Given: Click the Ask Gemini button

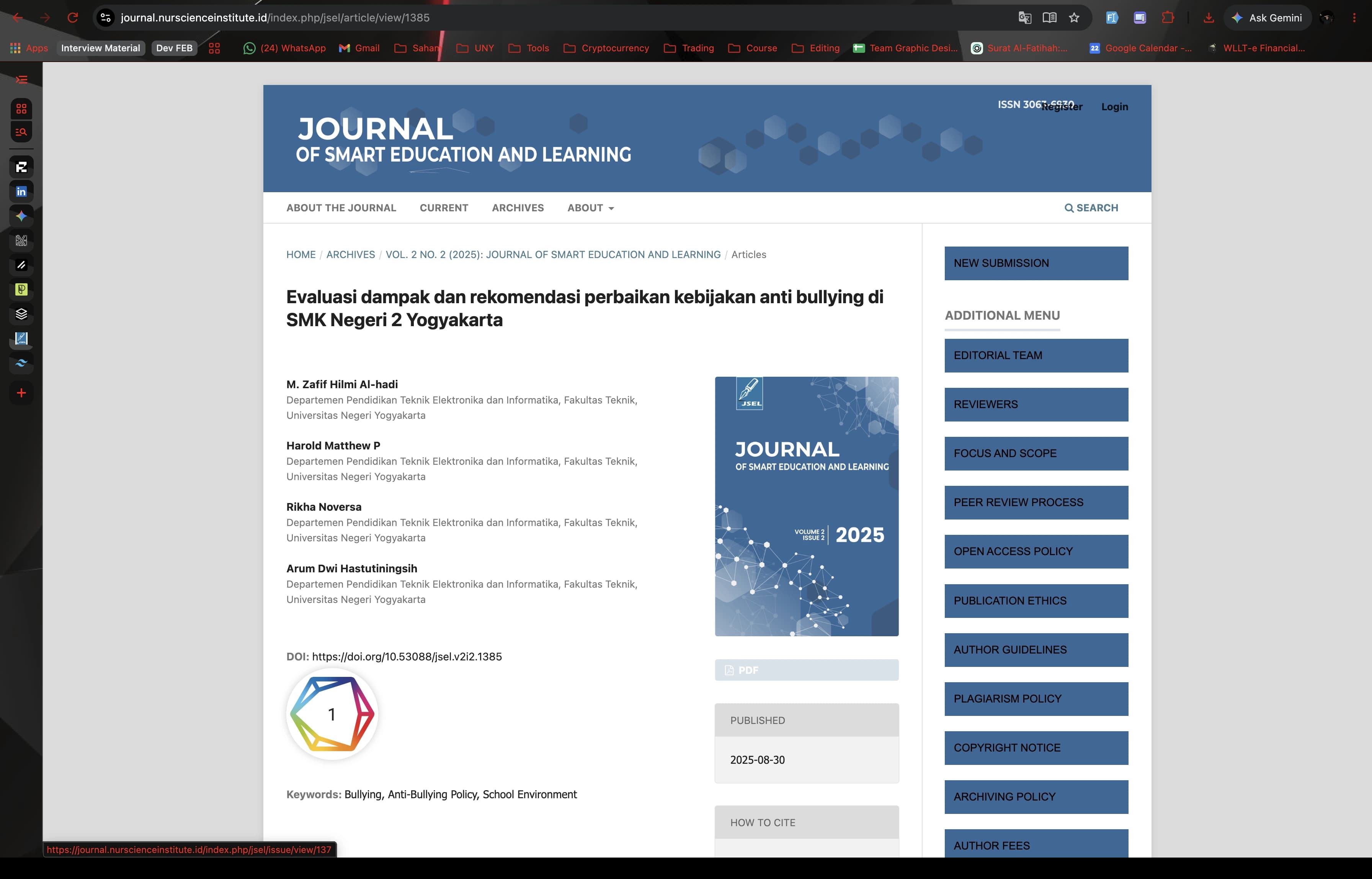Looking at the screenshot, I should 1268,18.
